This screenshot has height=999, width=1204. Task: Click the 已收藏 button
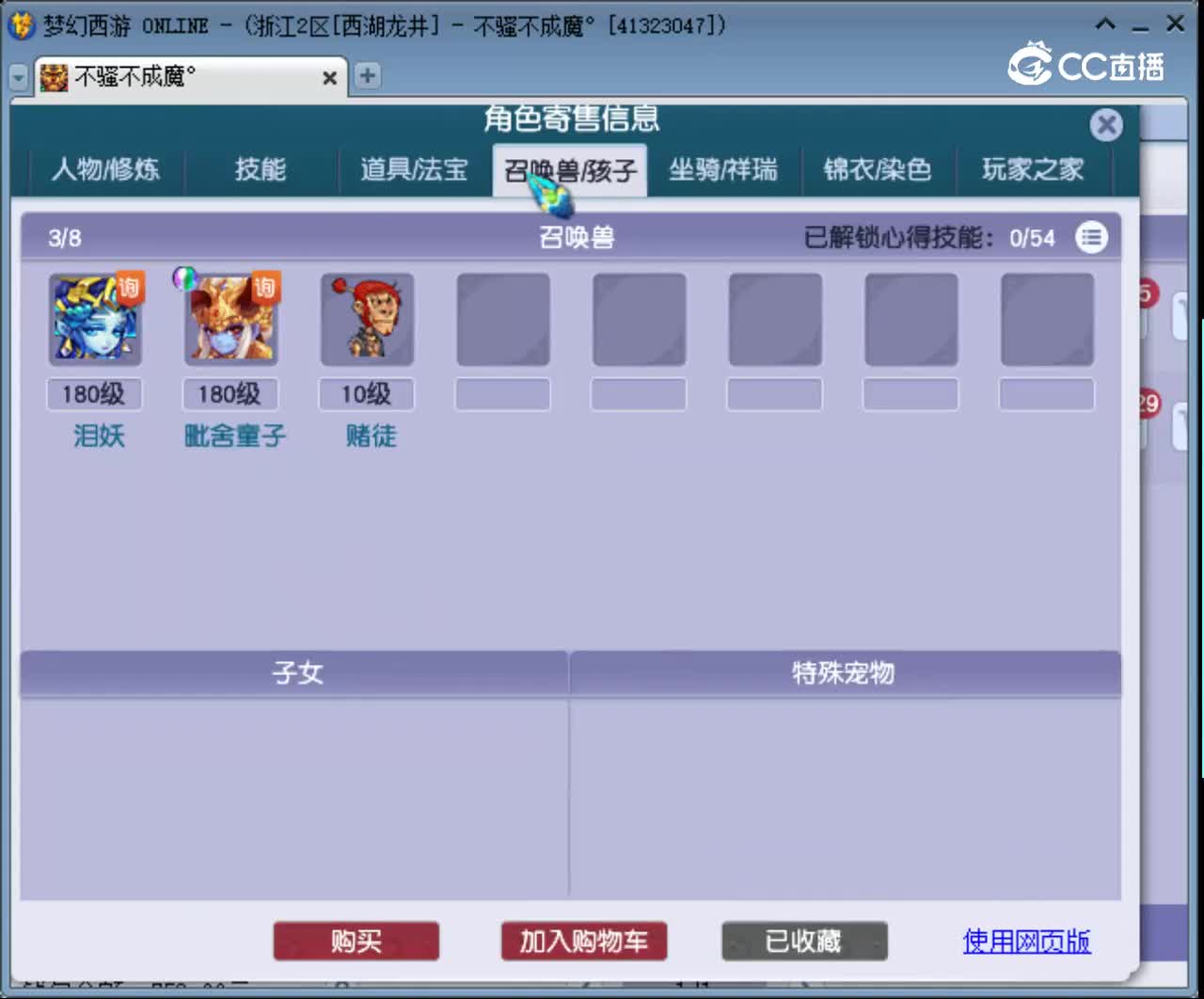click(x=804, y=941)
